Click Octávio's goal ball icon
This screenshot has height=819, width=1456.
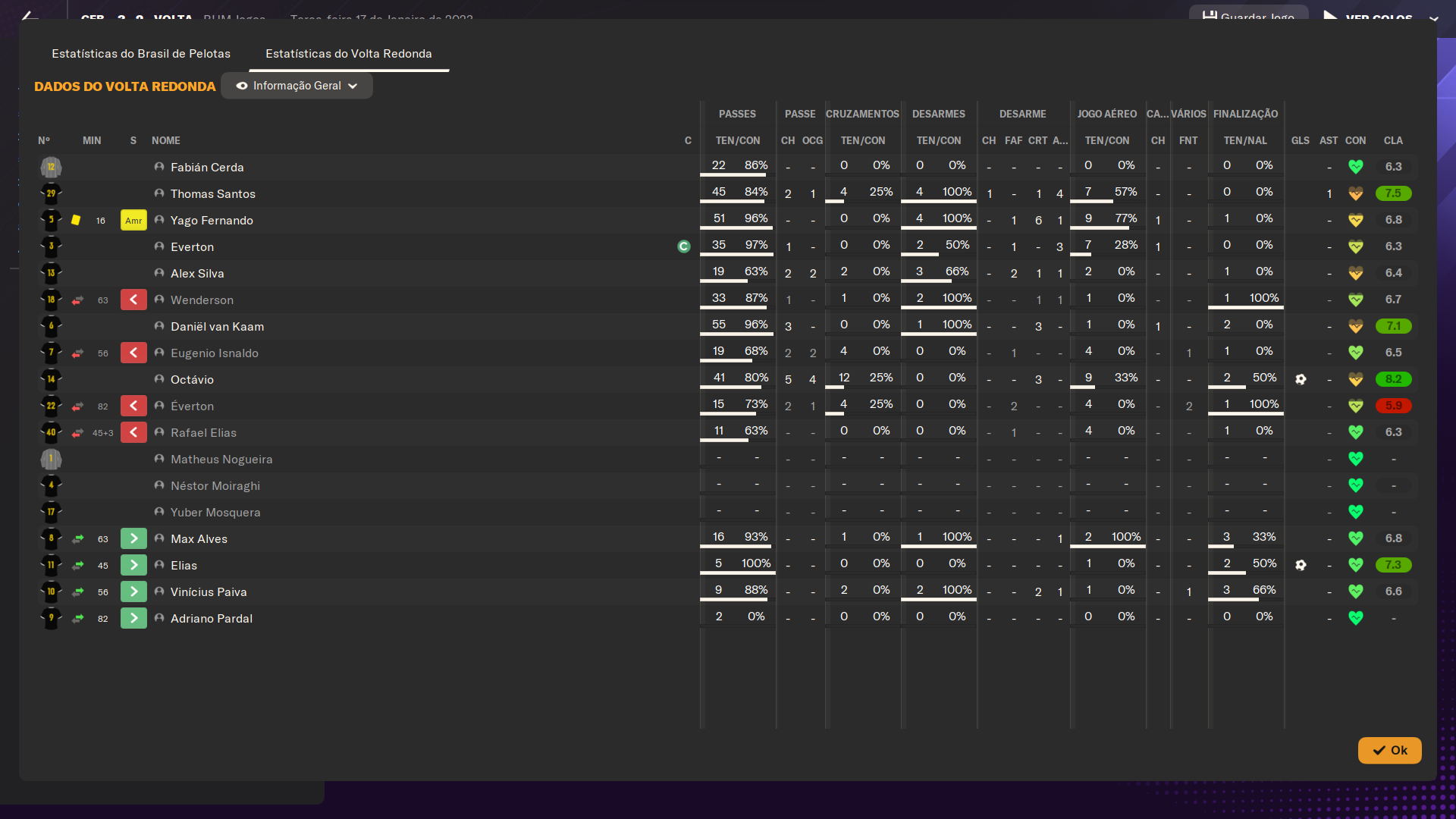pos(1301,379)
